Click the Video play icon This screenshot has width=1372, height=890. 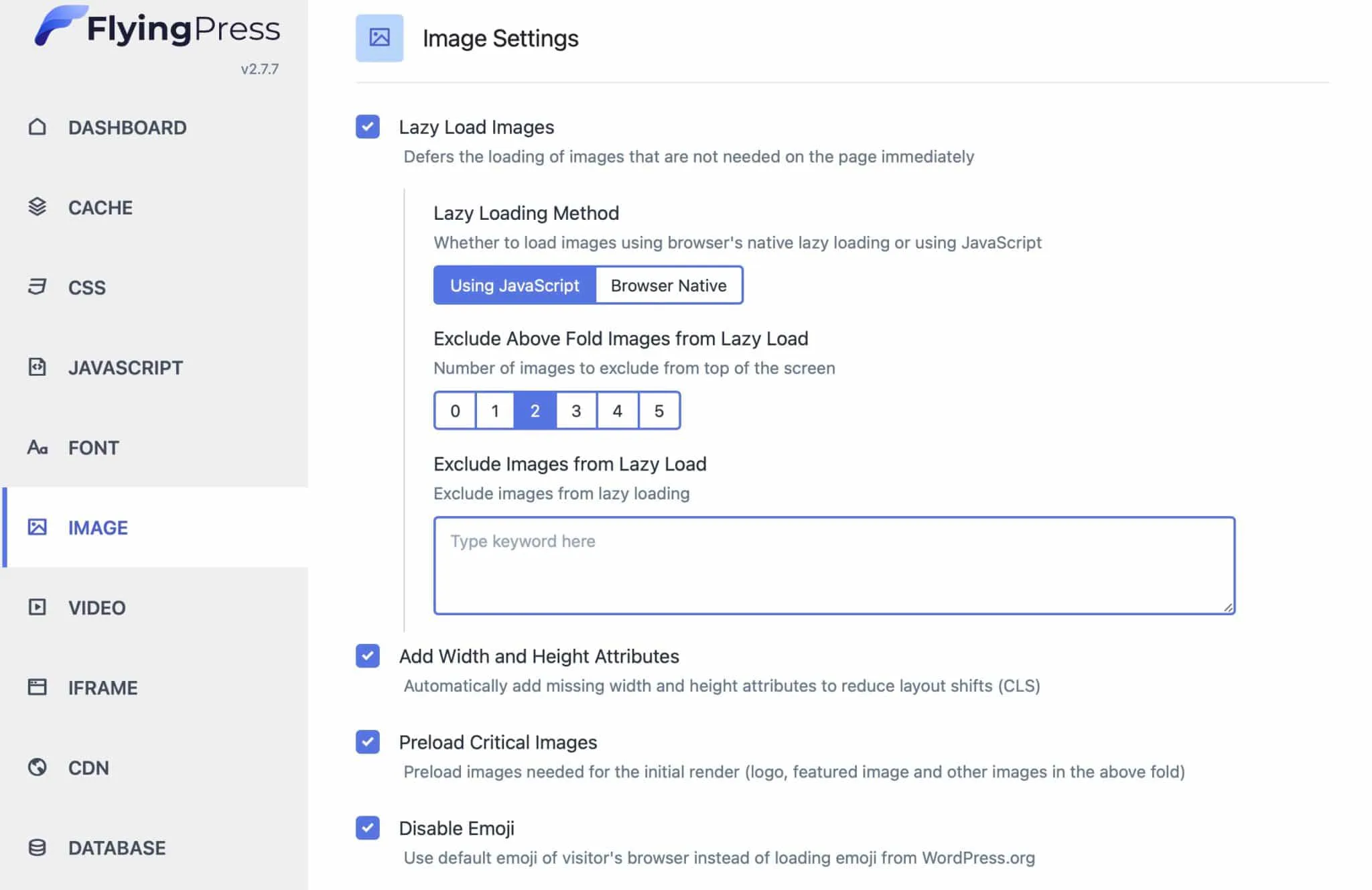[38, 607]
